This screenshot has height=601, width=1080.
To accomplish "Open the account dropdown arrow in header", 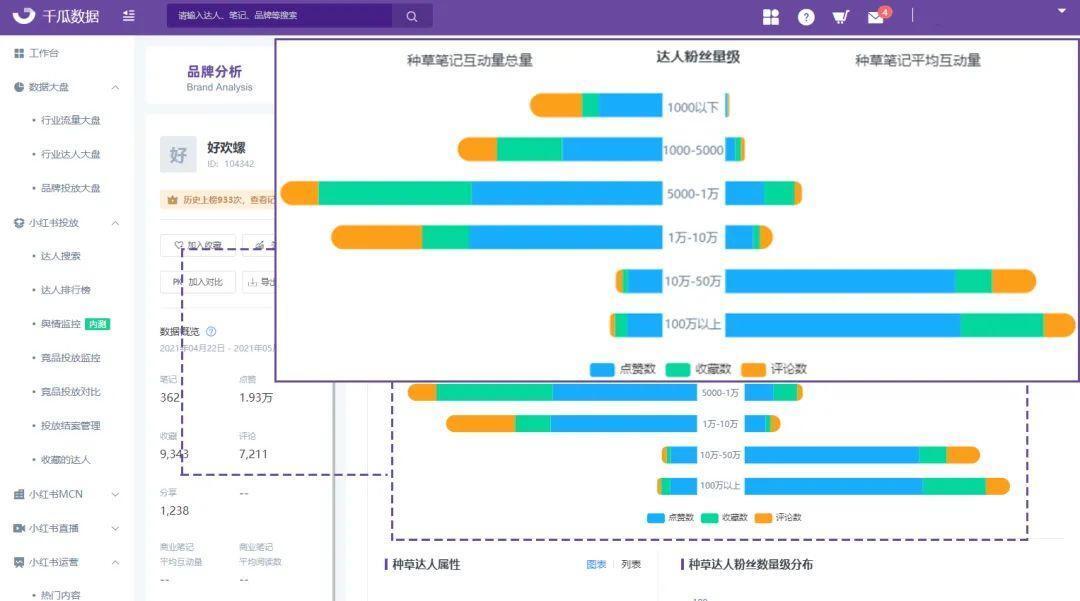I will point(1061,11).
